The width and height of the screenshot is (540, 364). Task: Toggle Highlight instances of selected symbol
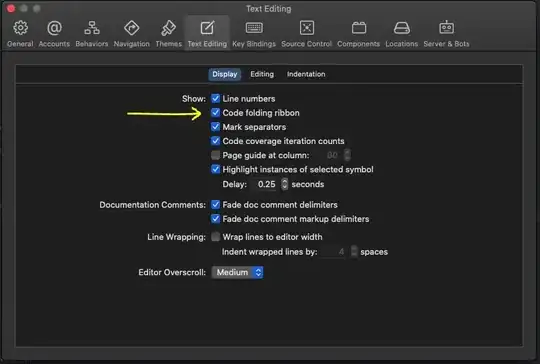pos(215,169)
